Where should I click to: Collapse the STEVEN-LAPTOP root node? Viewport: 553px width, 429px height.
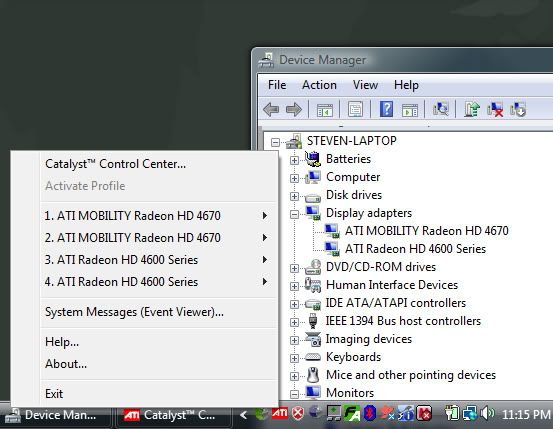point(275,142)
